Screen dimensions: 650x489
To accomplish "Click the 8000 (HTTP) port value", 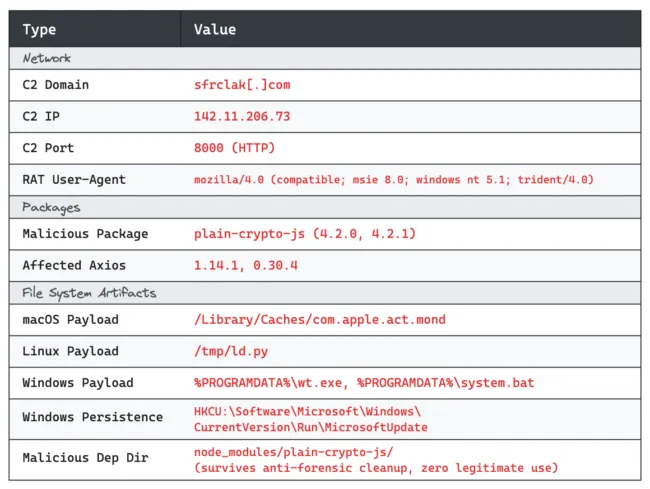I will [234, 148].
